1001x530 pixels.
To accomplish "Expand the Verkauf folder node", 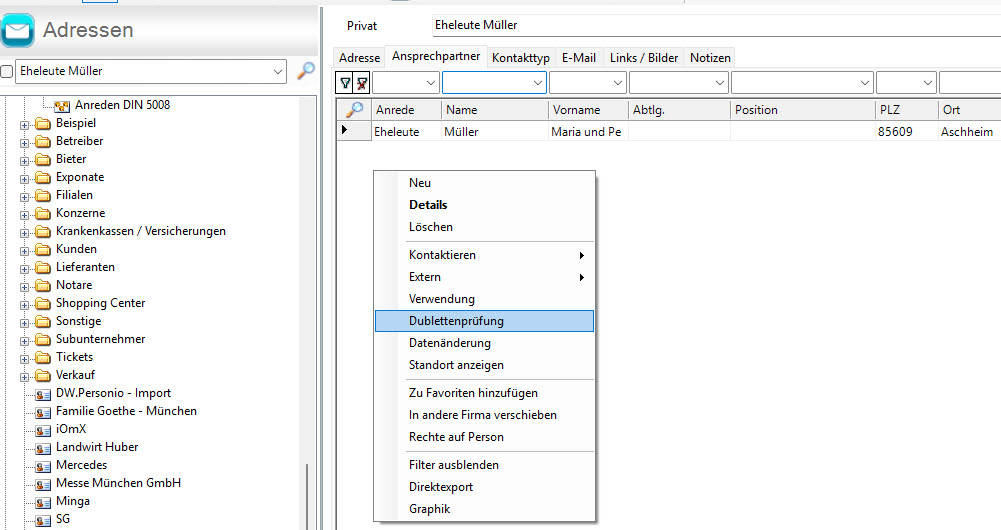I will 25,376.
